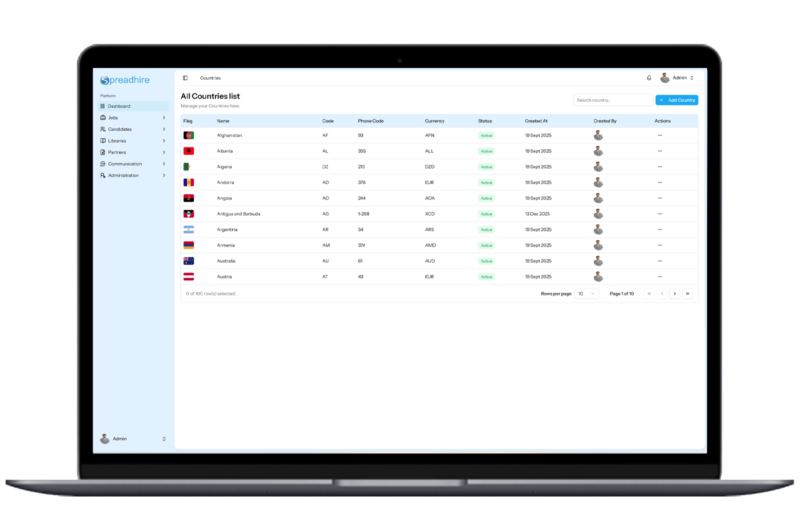The image size is (800, 530).
Task: Click creator avatar in Andorra row
Action: [598, 182]
